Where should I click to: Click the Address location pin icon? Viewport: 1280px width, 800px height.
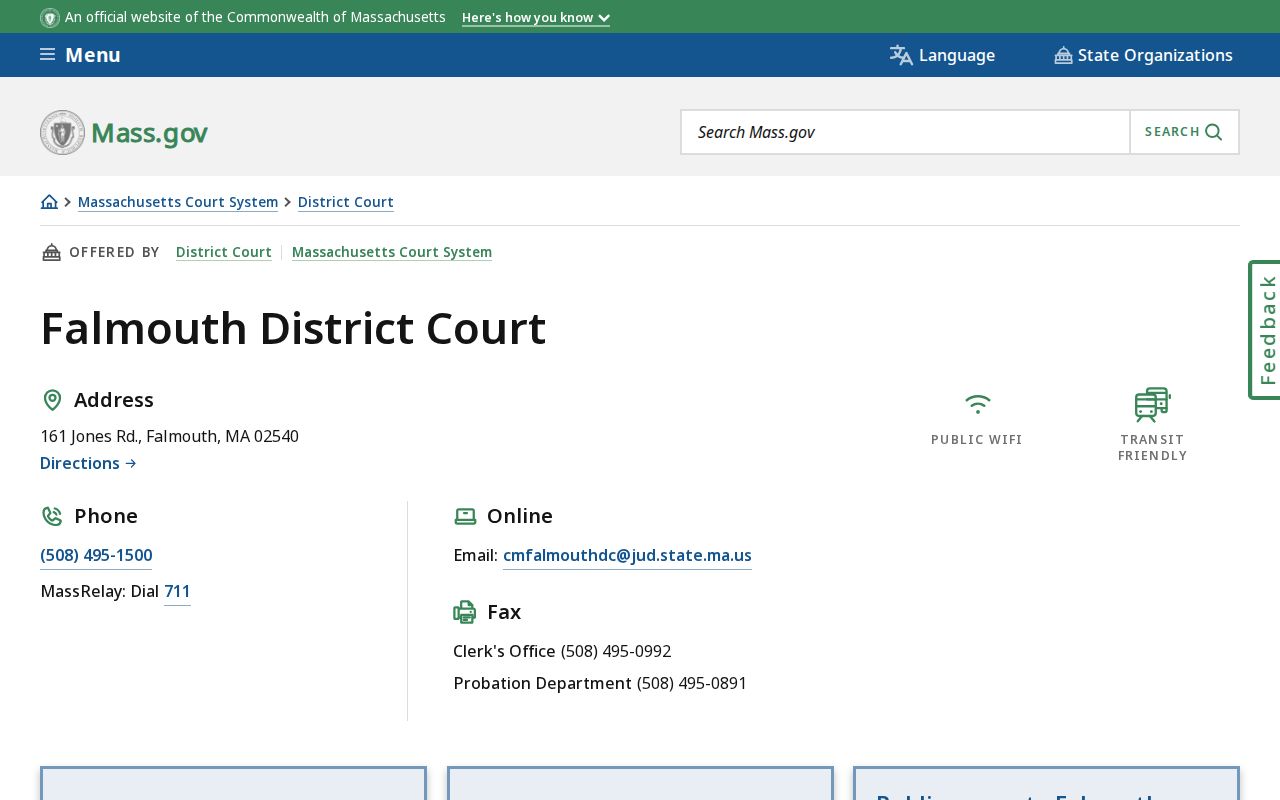pos(52,400)
